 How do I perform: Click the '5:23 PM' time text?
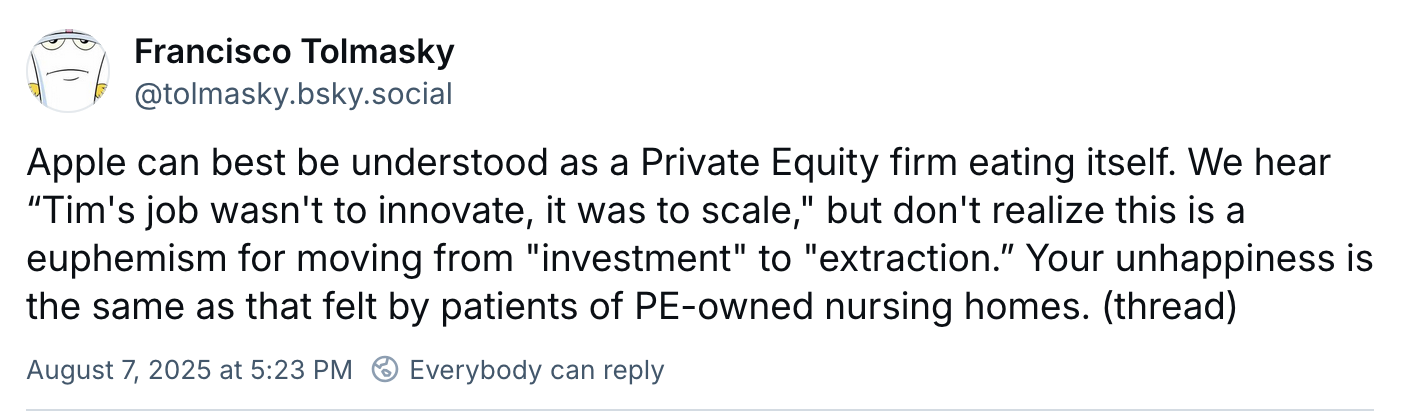[298, 370]
